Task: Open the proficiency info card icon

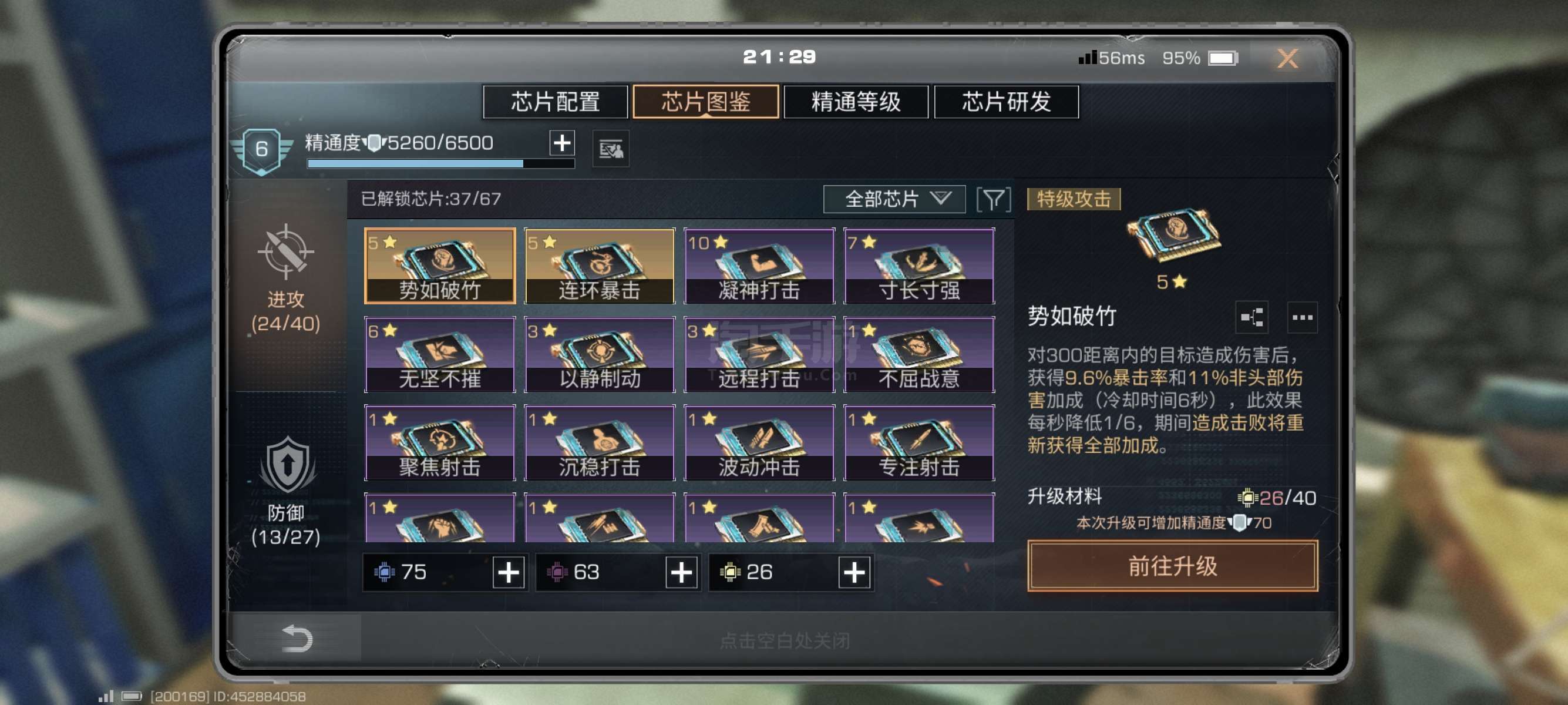Action: pyautogui.click(x=611, y=149)
